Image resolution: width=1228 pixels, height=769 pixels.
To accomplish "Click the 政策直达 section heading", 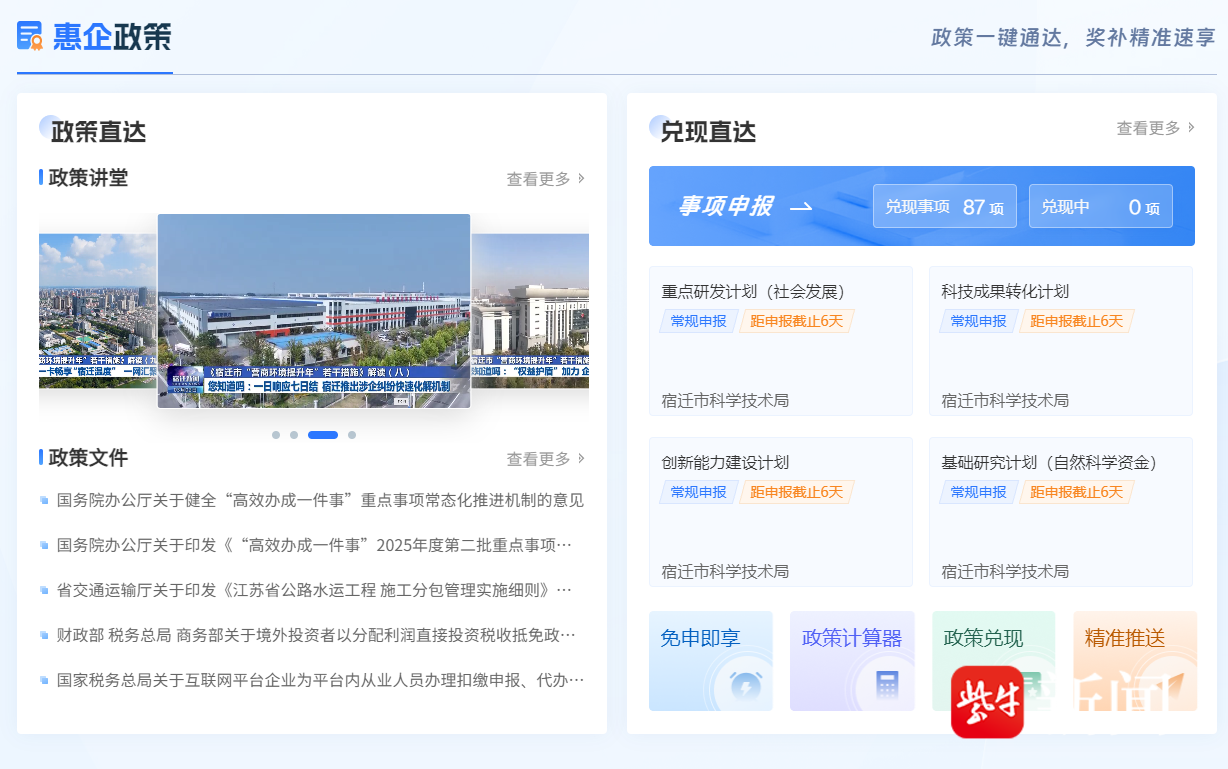I will (98, 131).
